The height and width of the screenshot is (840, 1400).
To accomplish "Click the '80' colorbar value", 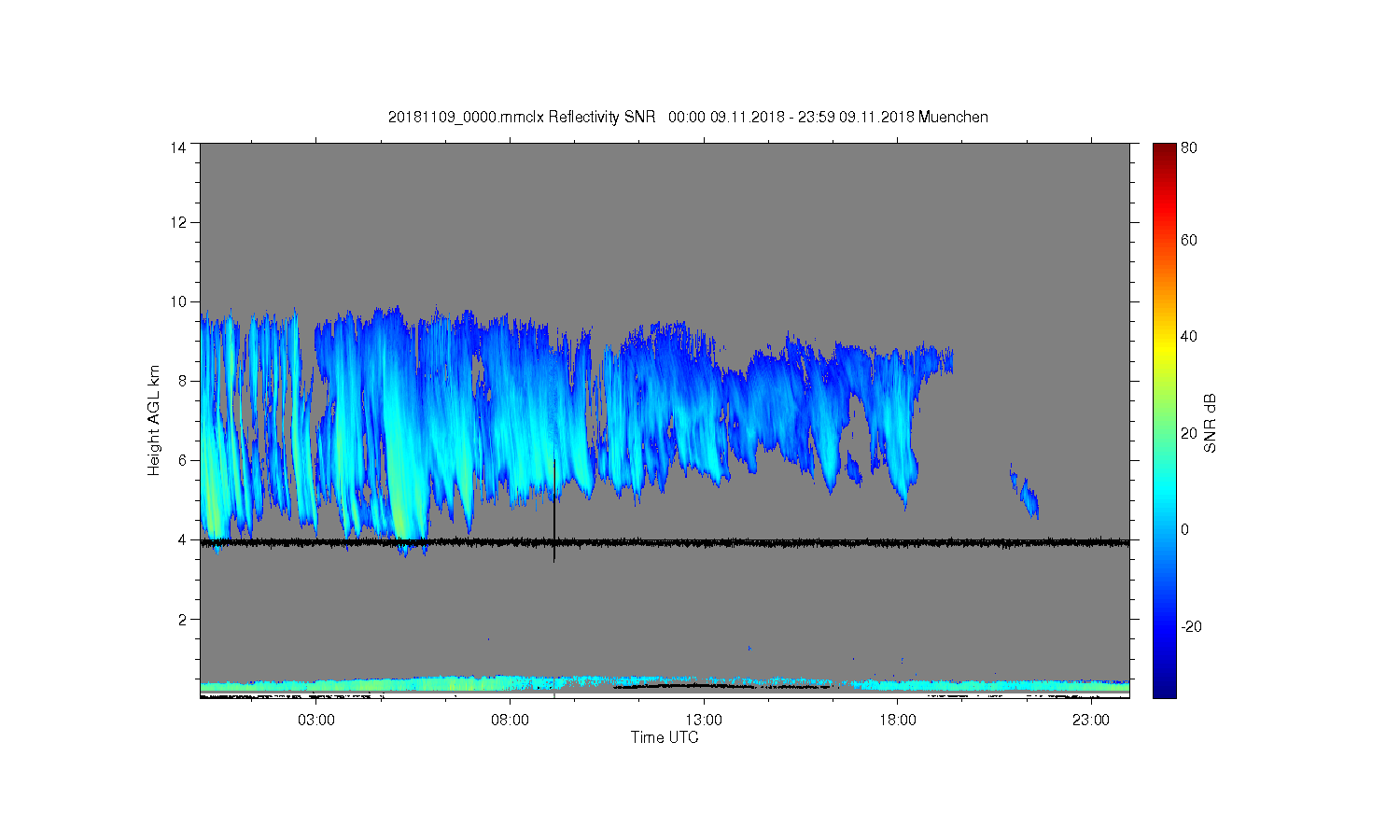I will coord(1189,147).
